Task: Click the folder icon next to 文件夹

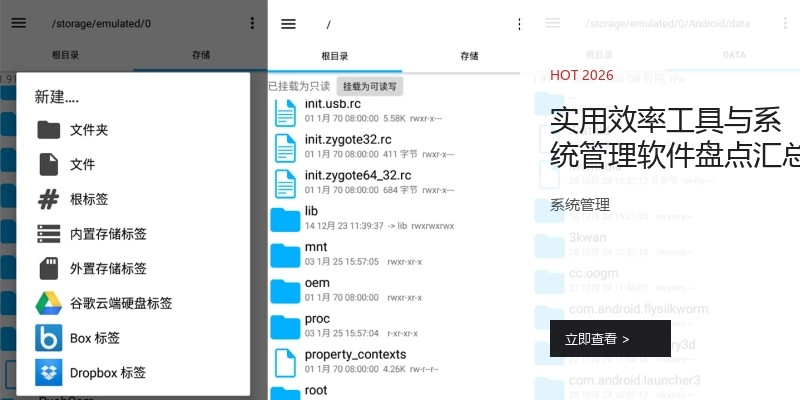Action: point(48,130)
